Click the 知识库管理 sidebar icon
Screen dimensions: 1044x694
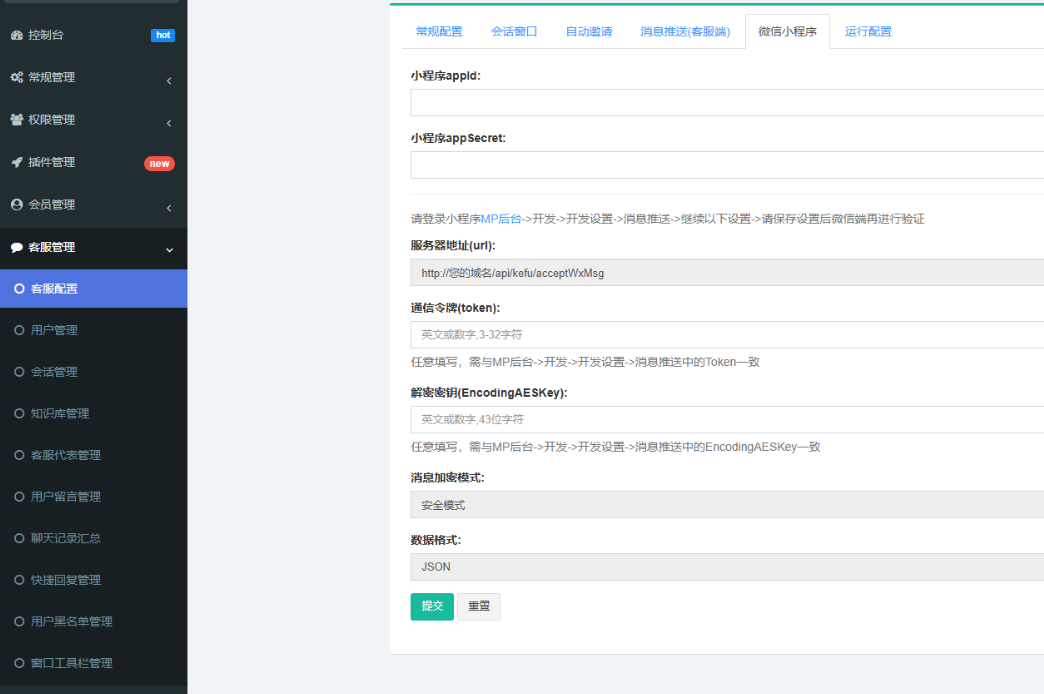(17, 412)
